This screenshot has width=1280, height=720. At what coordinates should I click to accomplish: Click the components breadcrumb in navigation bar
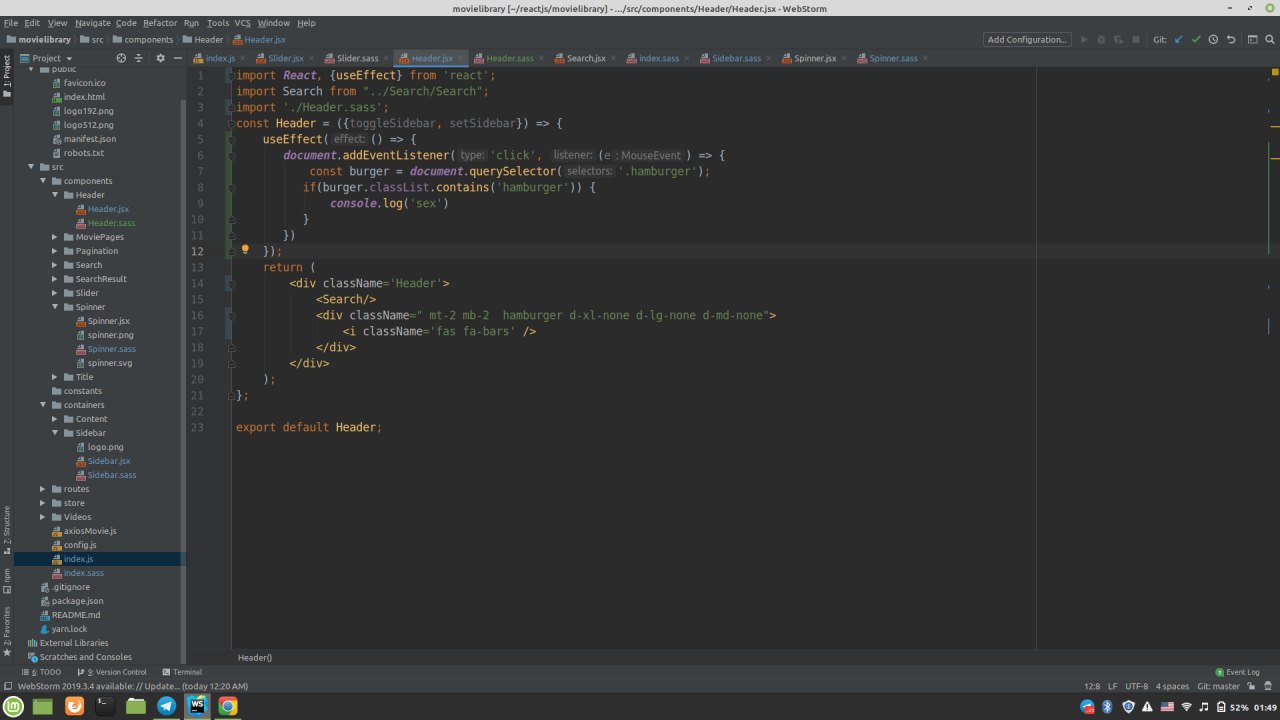[142, 40]
